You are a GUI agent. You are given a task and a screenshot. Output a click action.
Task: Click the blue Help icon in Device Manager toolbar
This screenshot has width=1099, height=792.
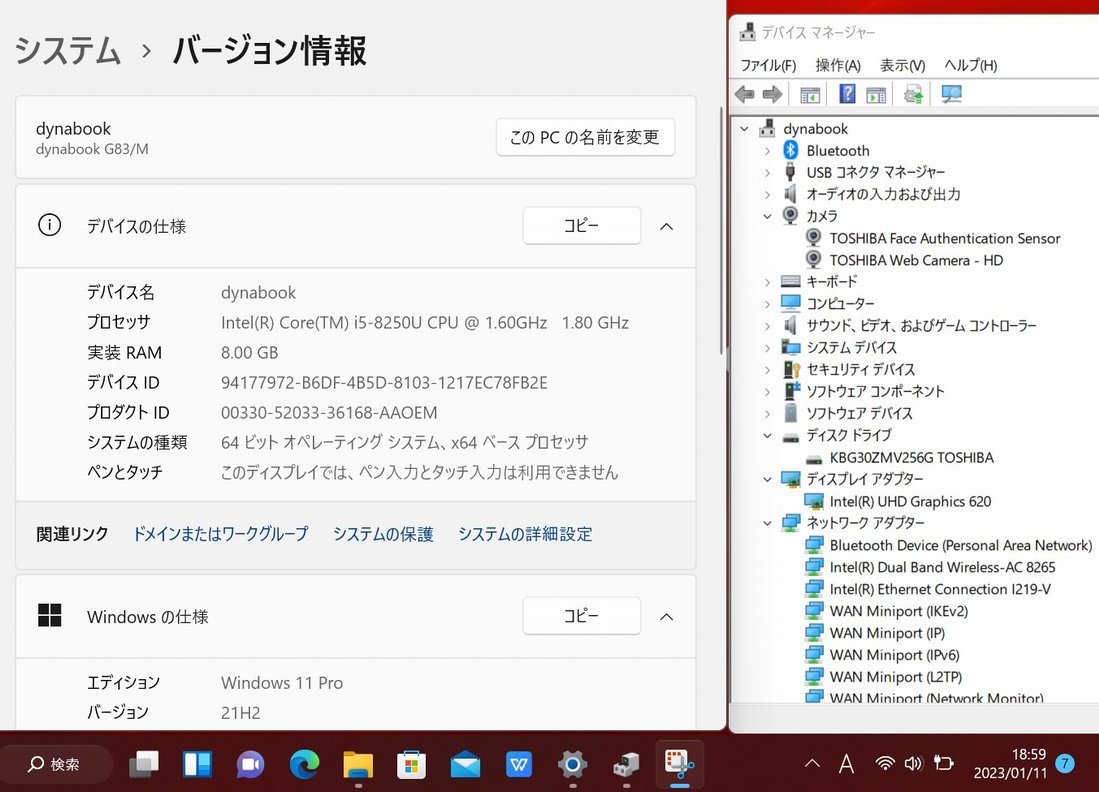(x=847, y=94)
